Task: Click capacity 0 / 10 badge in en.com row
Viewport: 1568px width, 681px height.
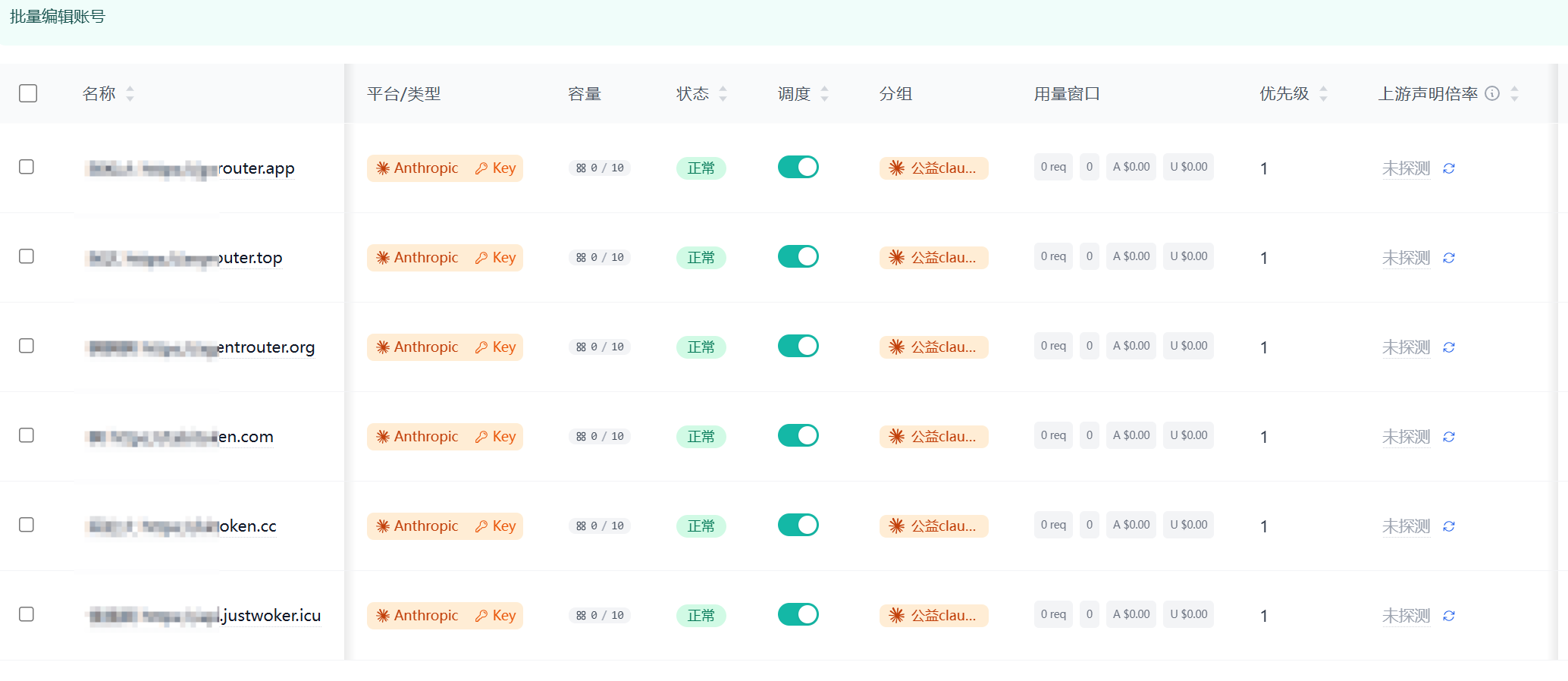Action: pyautogui.click(x=600, y=437)
